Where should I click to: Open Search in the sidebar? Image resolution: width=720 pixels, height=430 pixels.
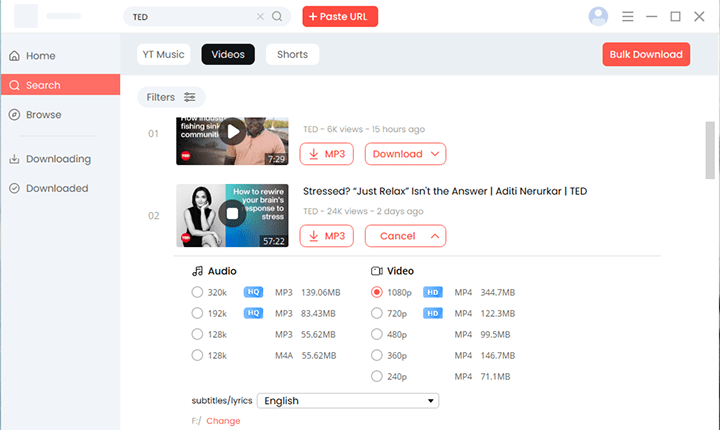[x=60, y=85]
